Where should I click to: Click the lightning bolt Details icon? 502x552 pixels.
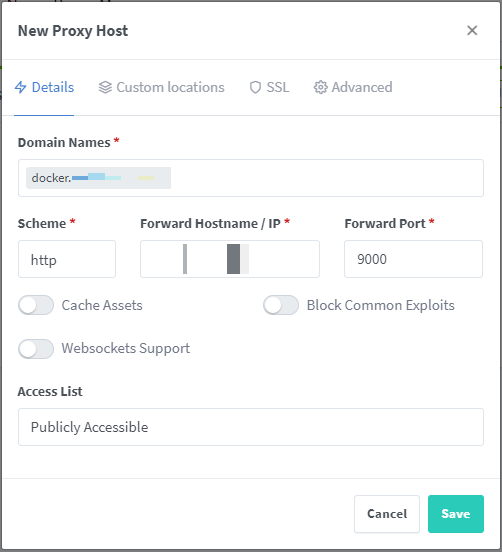tap(20, 87)
